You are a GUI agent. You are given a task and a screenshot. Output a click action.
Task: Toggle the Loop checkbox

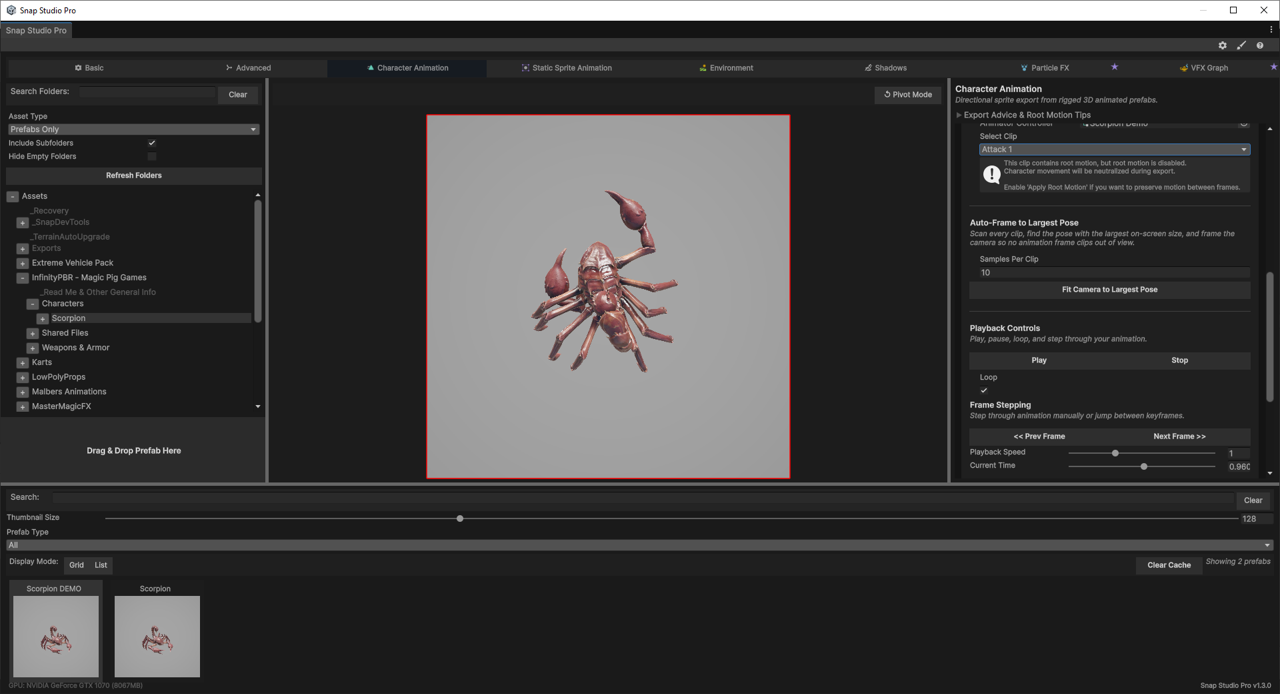pos(984,390)
